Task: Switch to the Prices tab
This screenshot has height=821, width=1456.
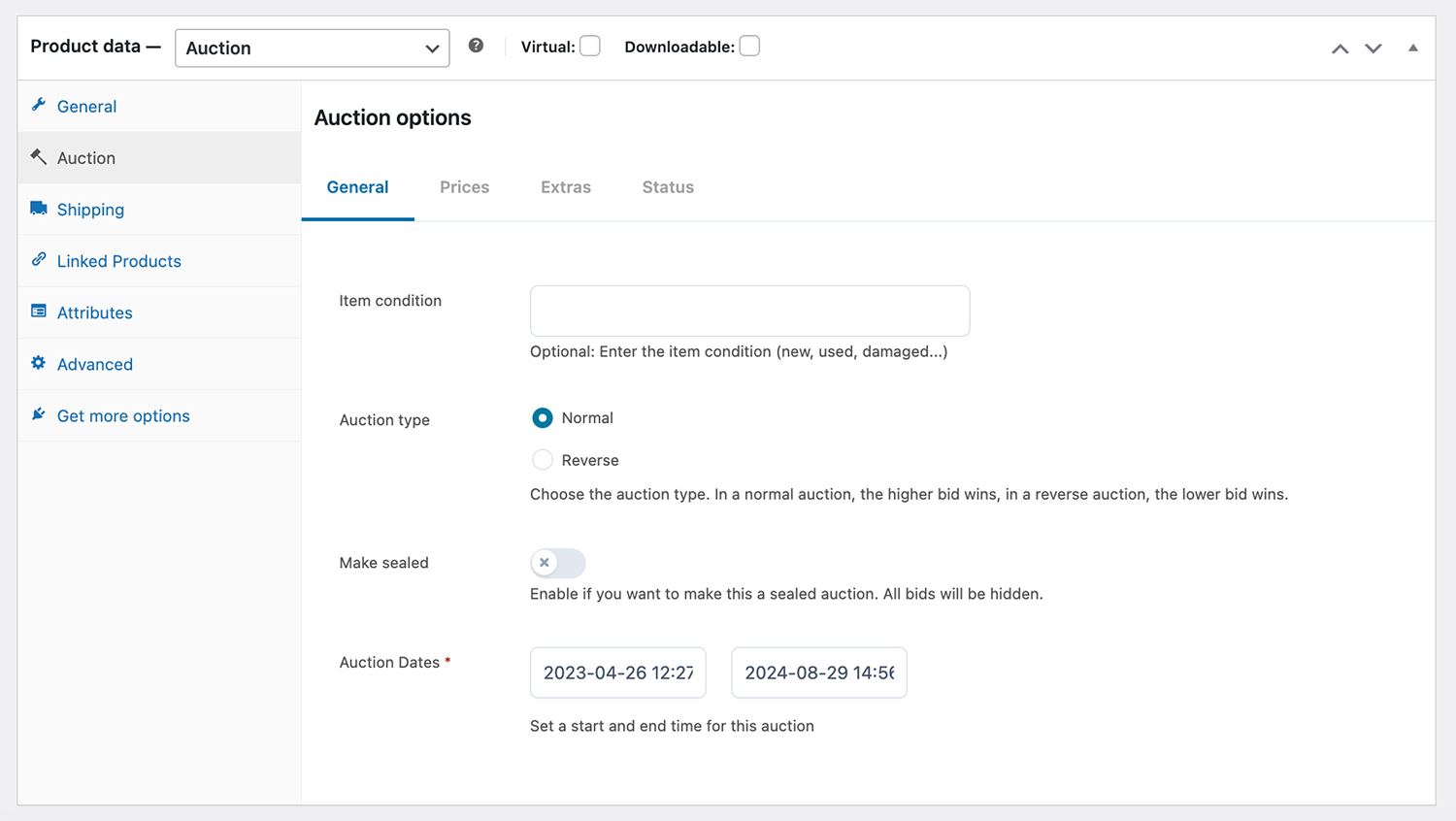Action: pos(464,187)
